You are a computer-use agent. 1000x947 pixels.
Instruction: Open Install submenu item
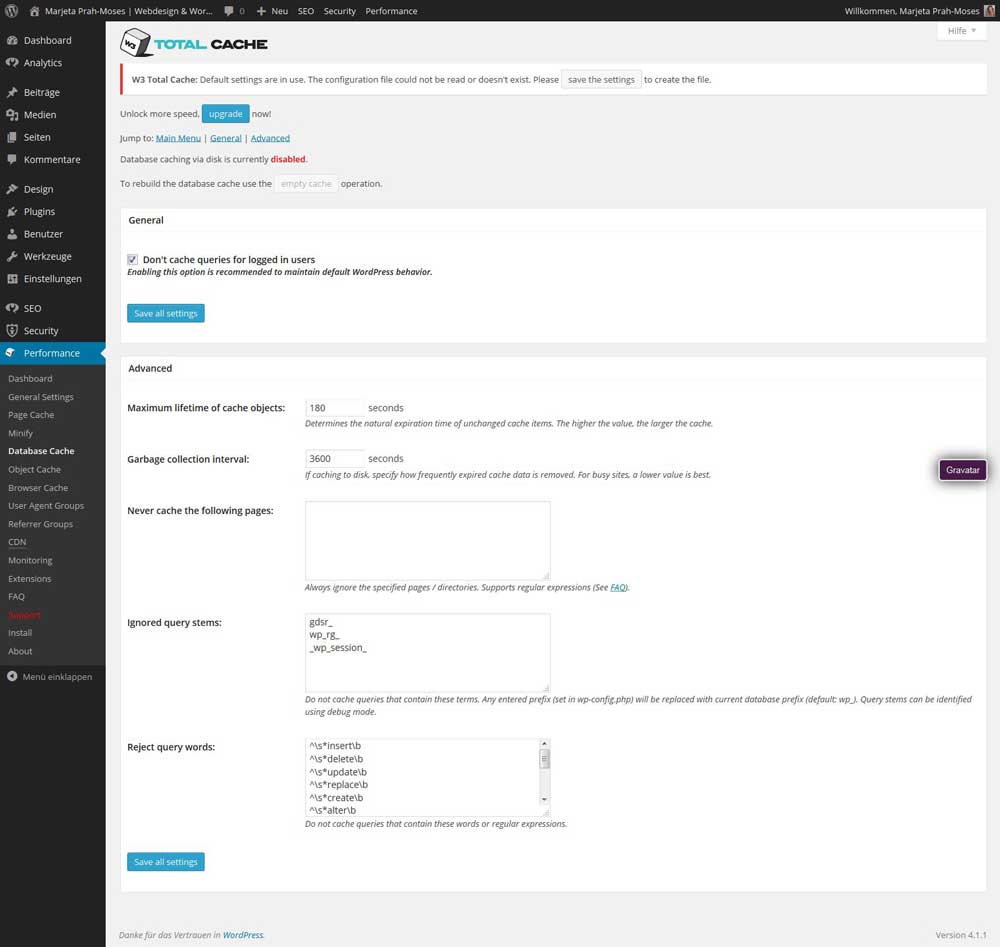[x=20, y=633]
